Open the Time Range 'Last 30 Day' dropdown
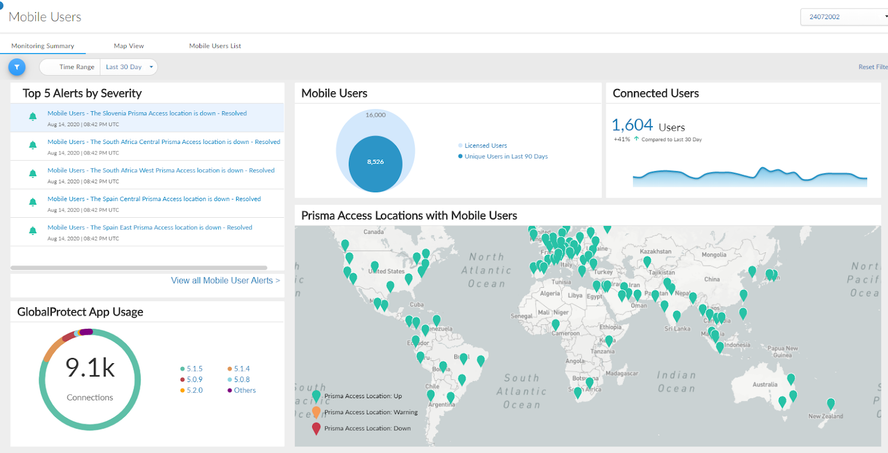The width and height of the screenshot is (888, 453). [x=130, y=67]
